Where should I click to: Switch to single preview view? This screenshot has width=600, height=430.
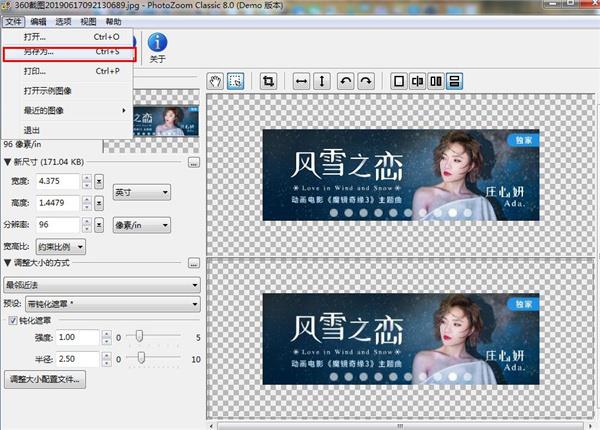click(399, 81)
